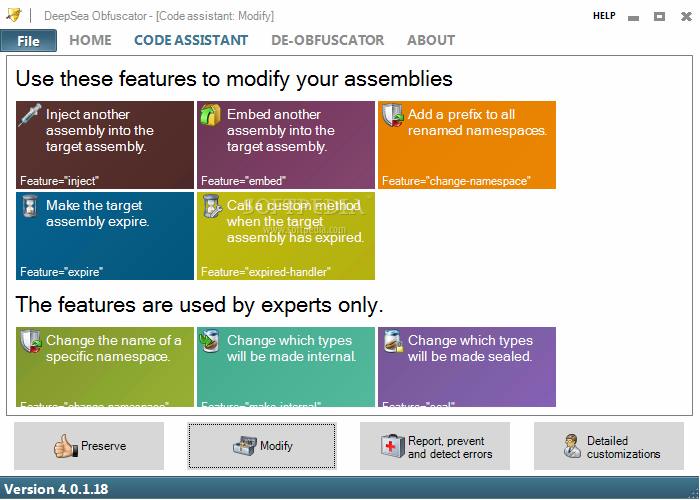Switch to the HOME tab
700x500 pixels.
pyautogui.click(x=90, y=40)
